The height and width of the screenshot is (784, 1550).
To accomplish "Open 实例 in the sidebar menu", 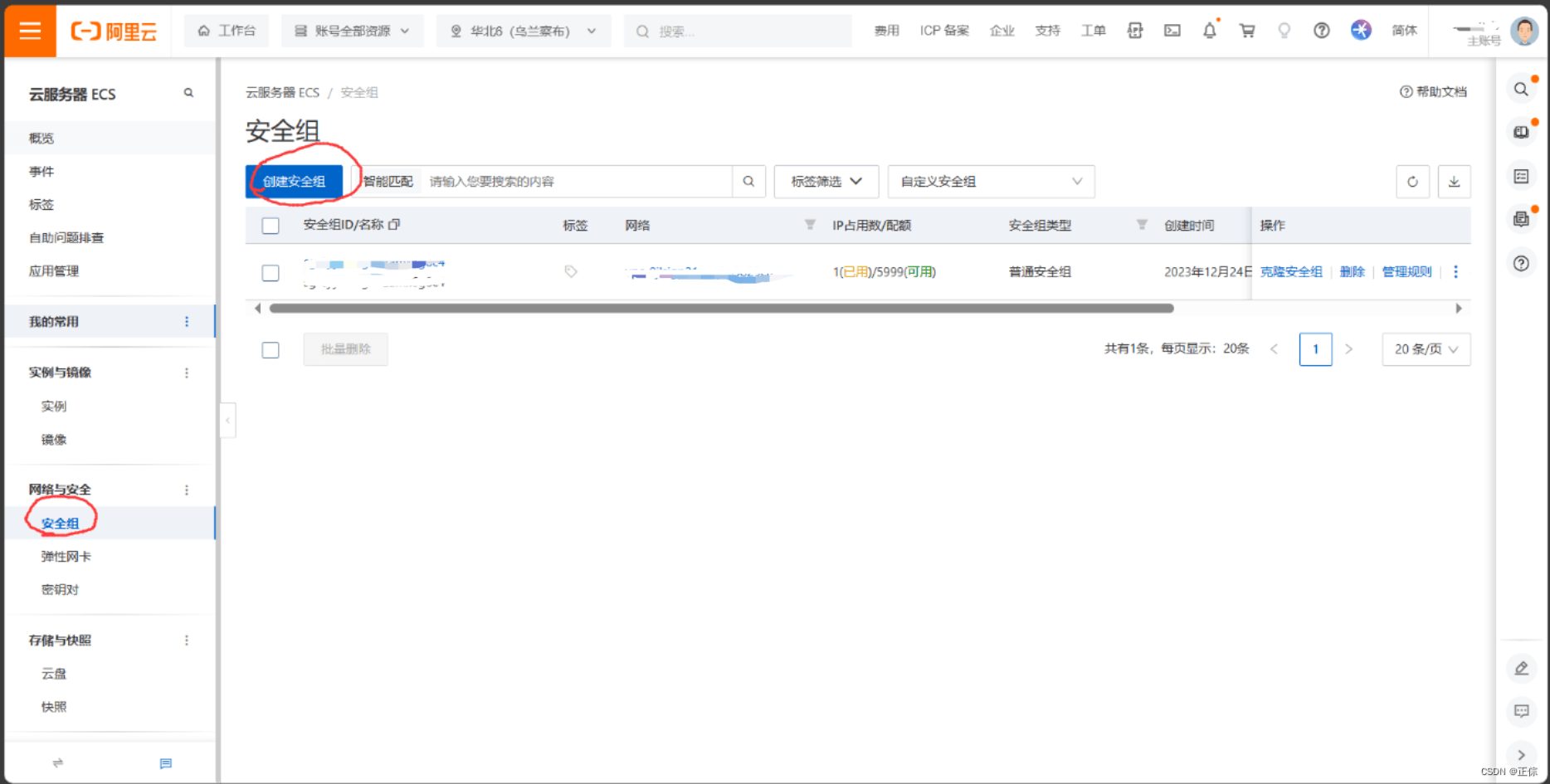I will coord(54,407).
